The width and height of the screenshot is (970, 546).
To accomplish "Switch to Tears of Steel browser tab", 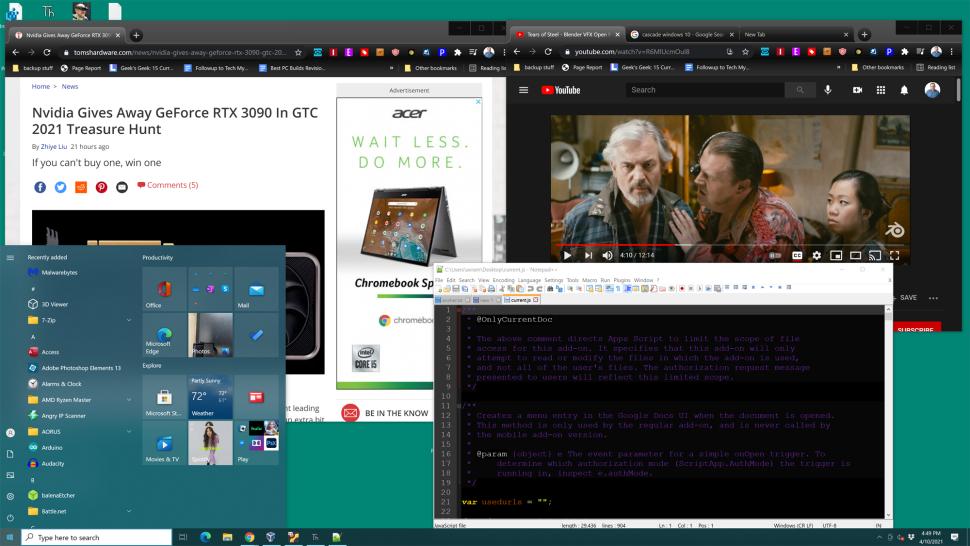I will (x=567, y=35).
